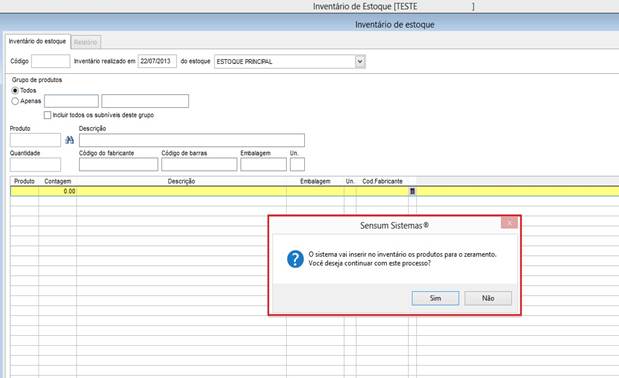Click the binoculars product search icon
Image resolution: width=619 pixels, height=378 pixels.
pos(69,140)
